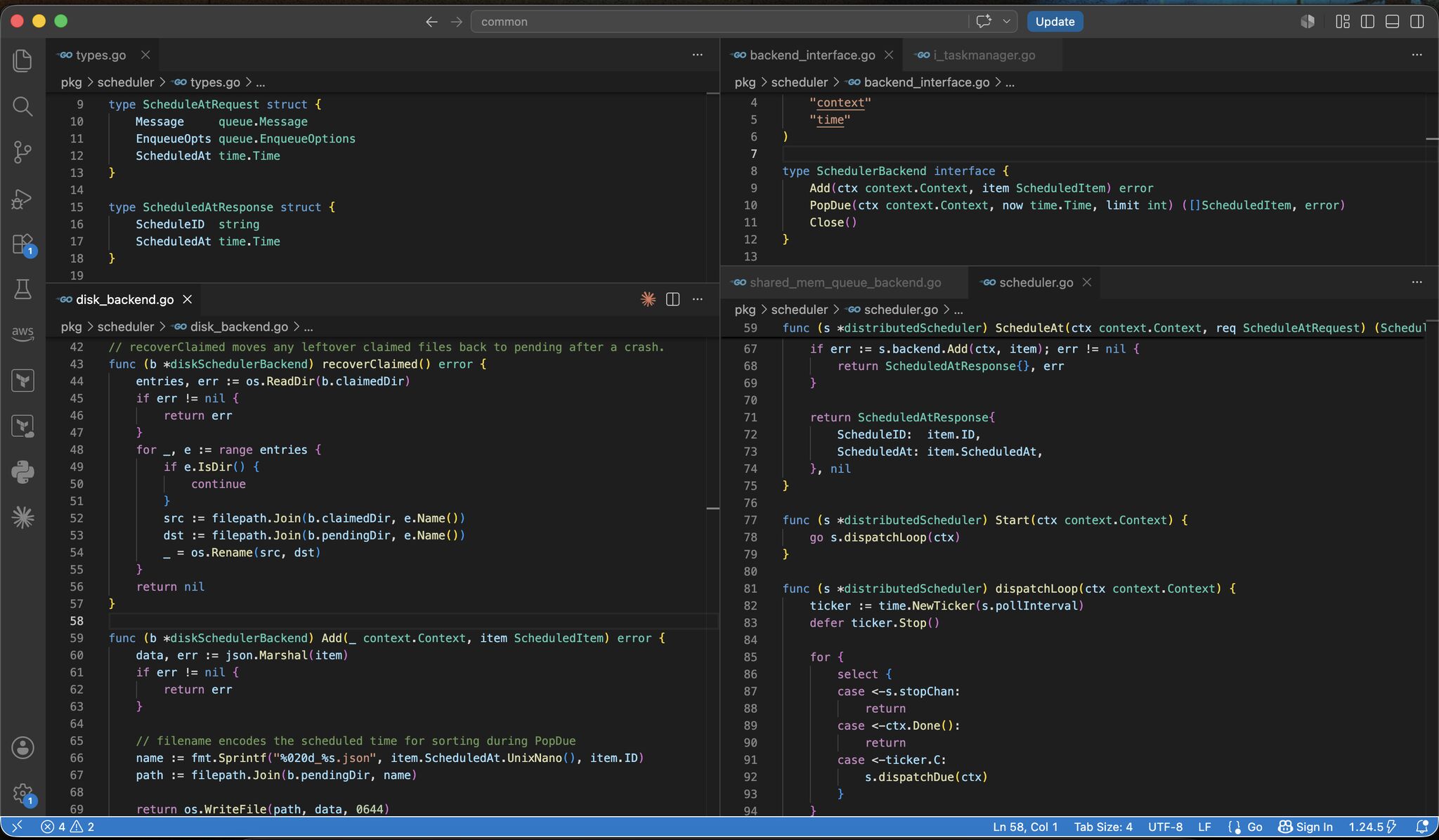This screenshot has width=1439, height=840.
Task: Open the Python sidebar panel
Action: (x=22, y=472)
